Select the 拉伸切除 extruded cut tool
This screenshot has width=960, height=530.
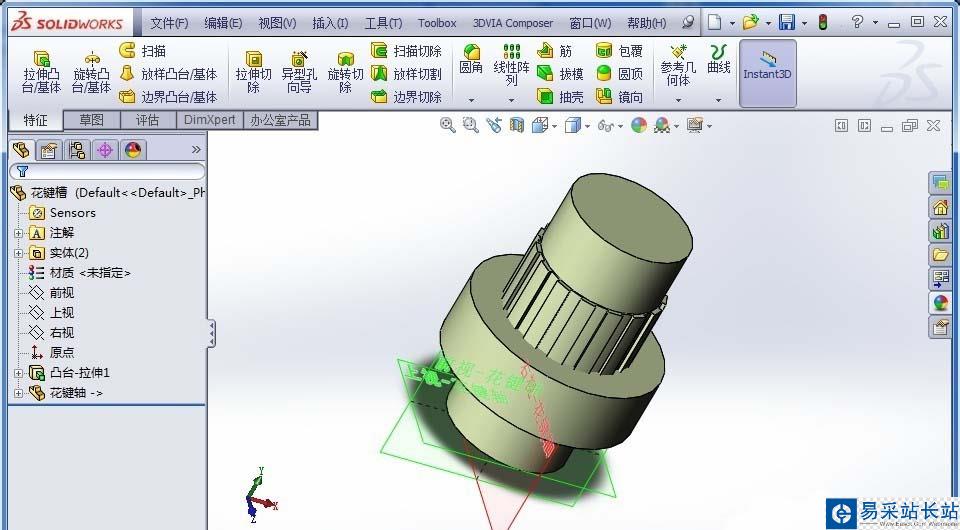click(253, 72)
